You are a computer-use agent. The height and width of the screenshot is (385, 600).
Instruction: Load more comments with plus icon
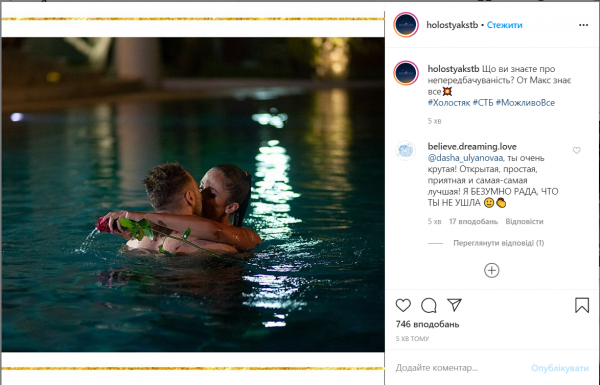[x=492, y=270]
